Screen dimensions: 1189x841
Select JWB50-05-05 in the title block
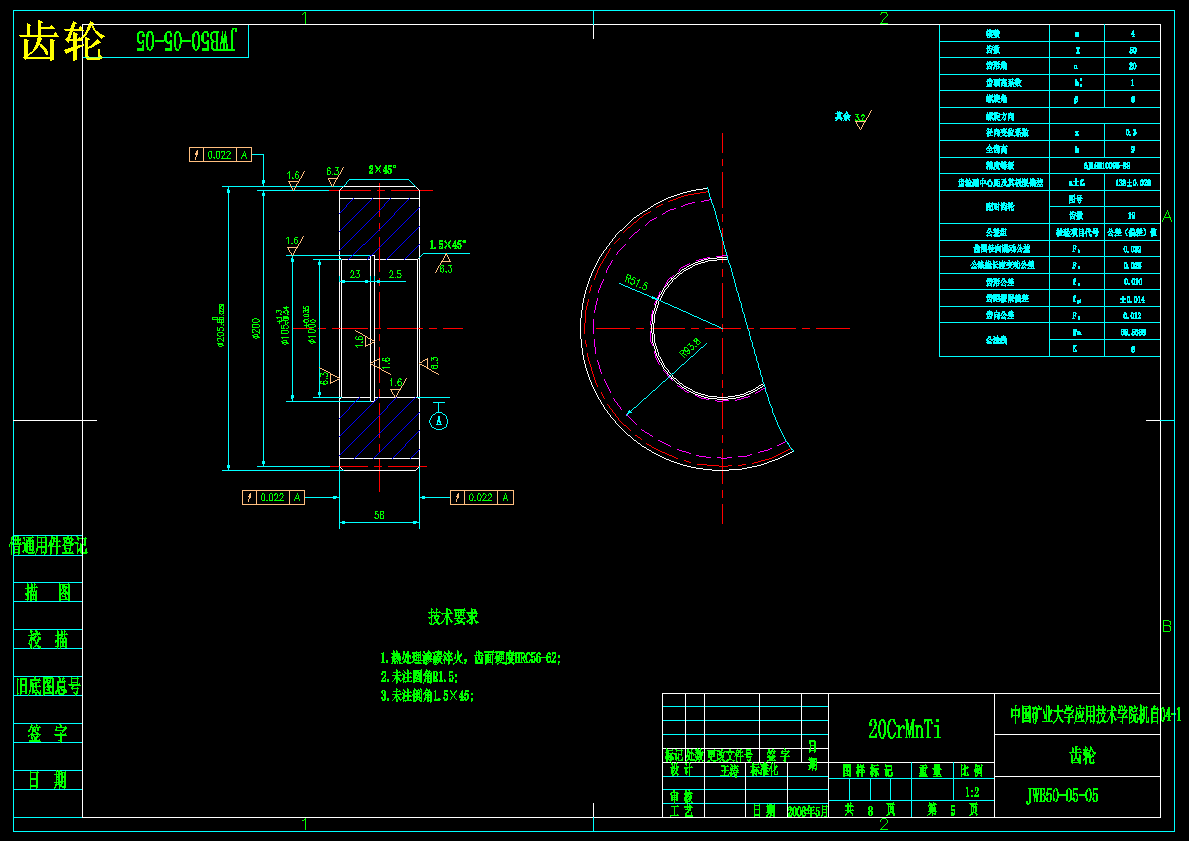tap(1062, 795)
